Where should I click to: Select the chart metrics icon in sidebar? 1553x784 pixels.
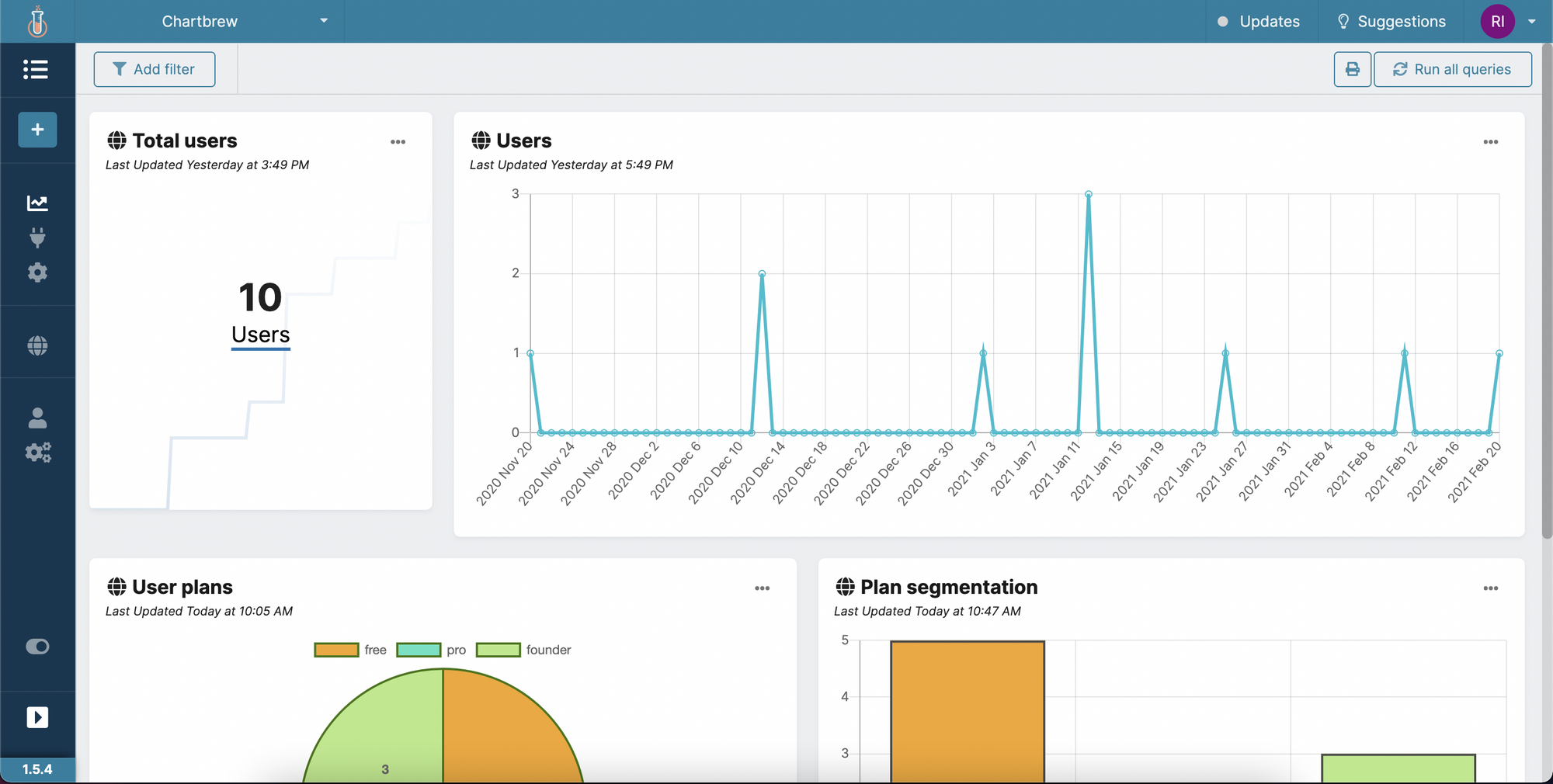point(36,203)
